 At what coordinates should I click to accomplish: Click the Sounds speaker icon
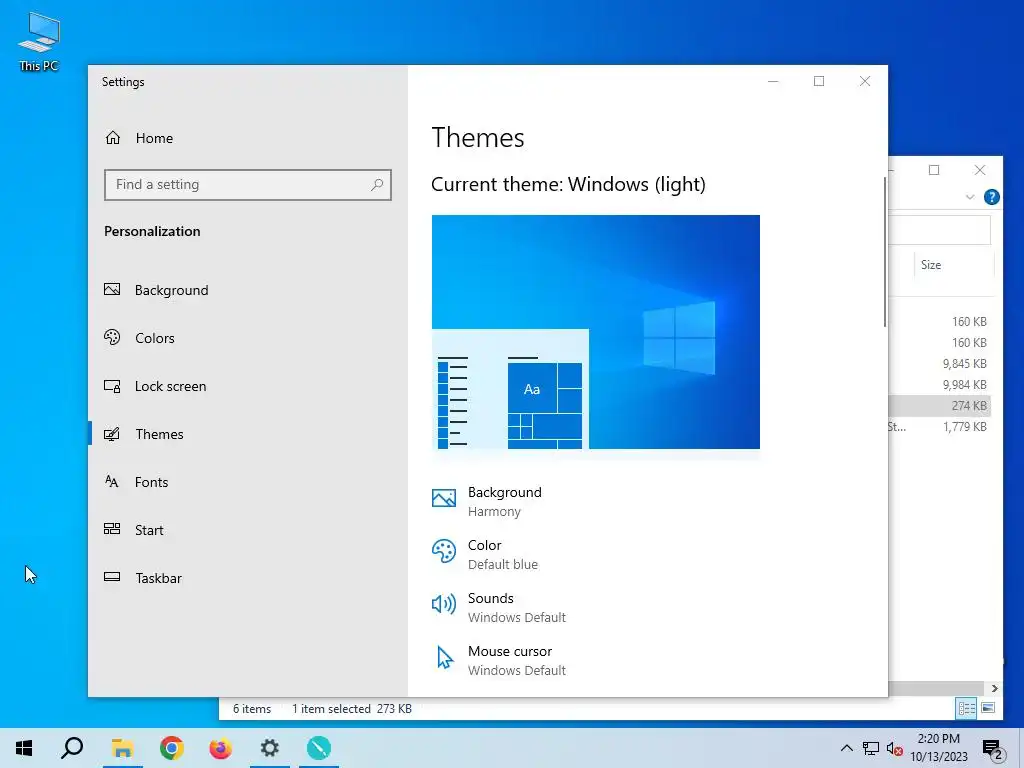444,604
